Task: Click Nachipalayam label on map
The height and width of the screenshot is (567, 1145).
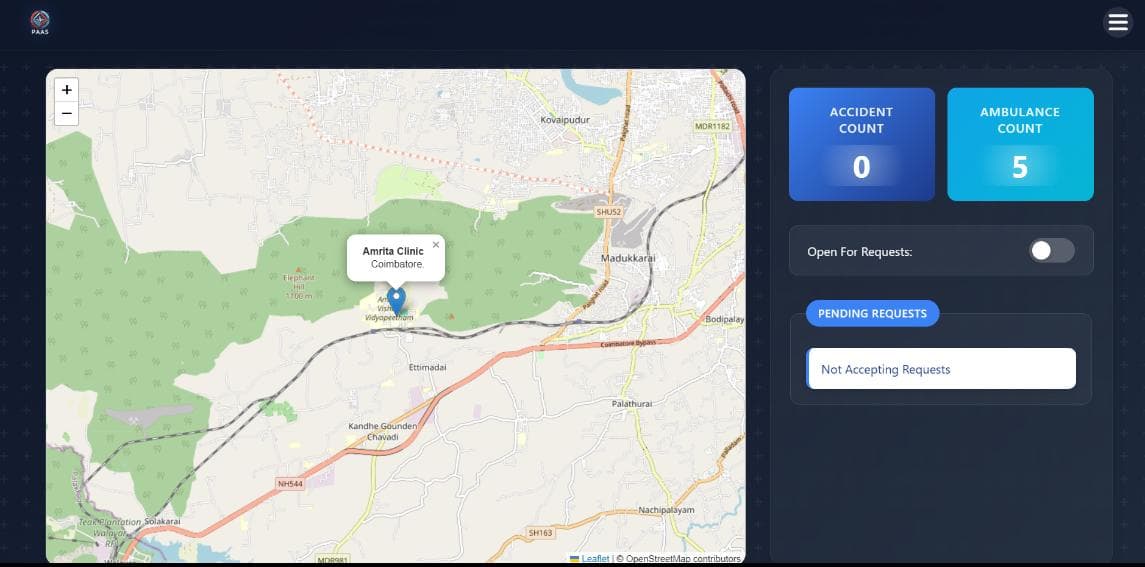Action: tap(667, 510)
